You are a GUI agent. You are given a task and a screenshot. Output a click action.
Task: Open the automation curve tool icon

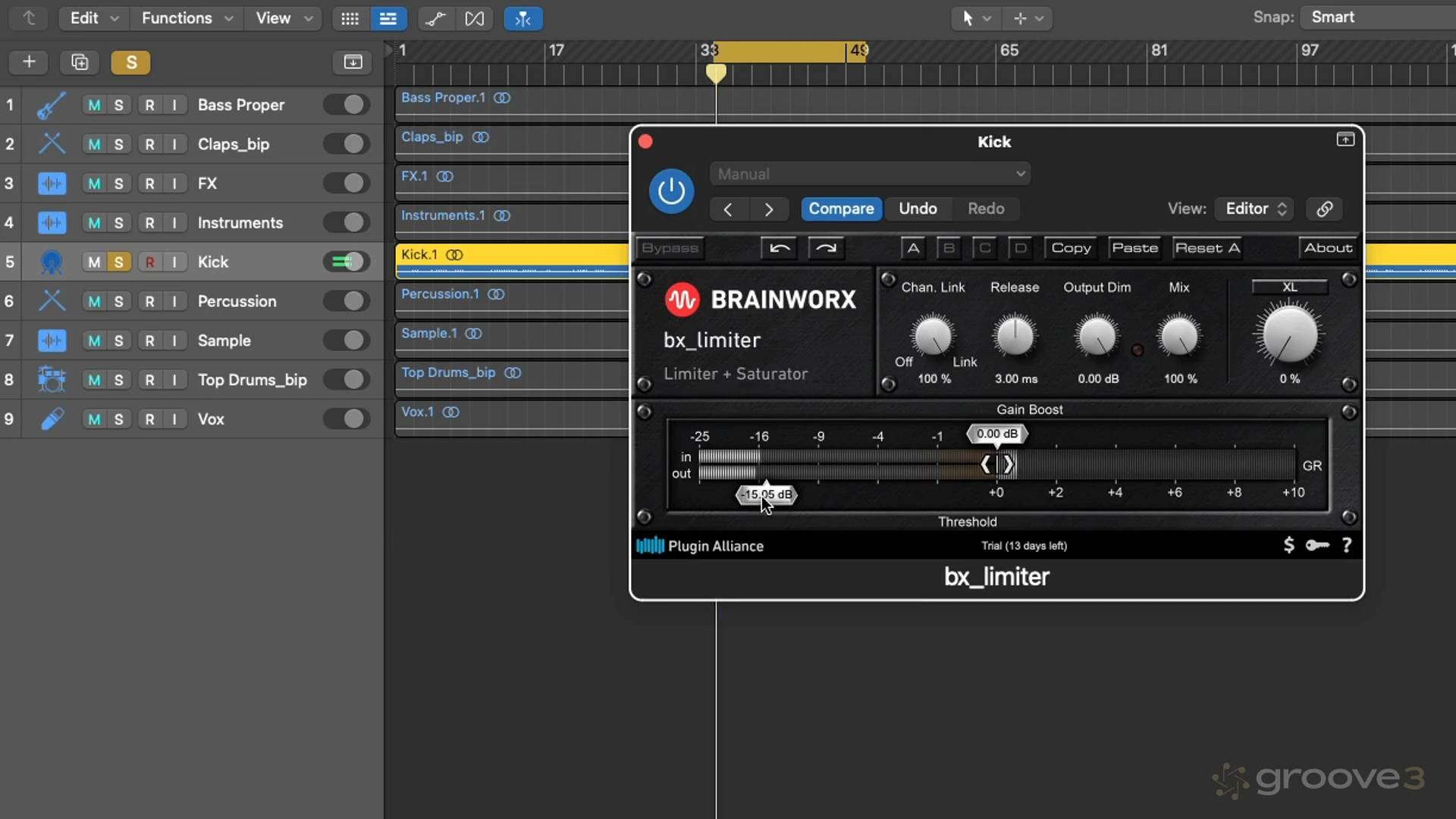[435, 18]
